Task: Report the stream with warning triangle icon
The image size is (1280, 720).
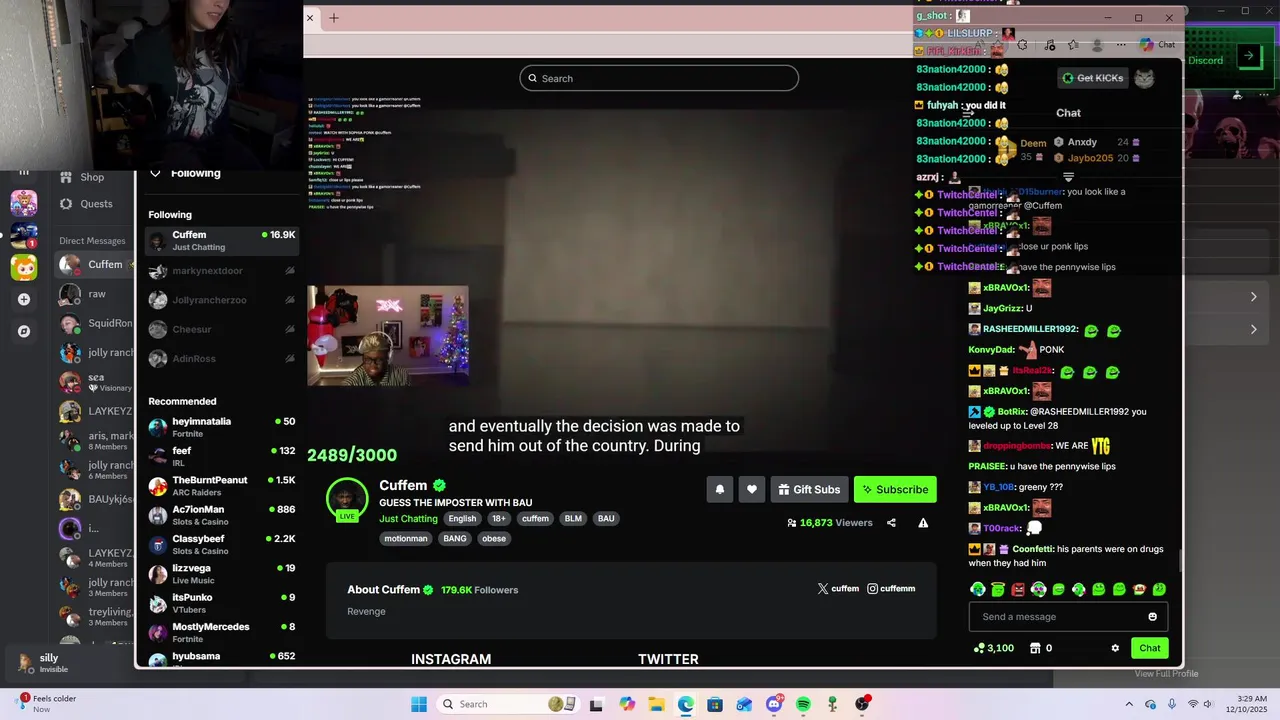Action: (923, 523)
